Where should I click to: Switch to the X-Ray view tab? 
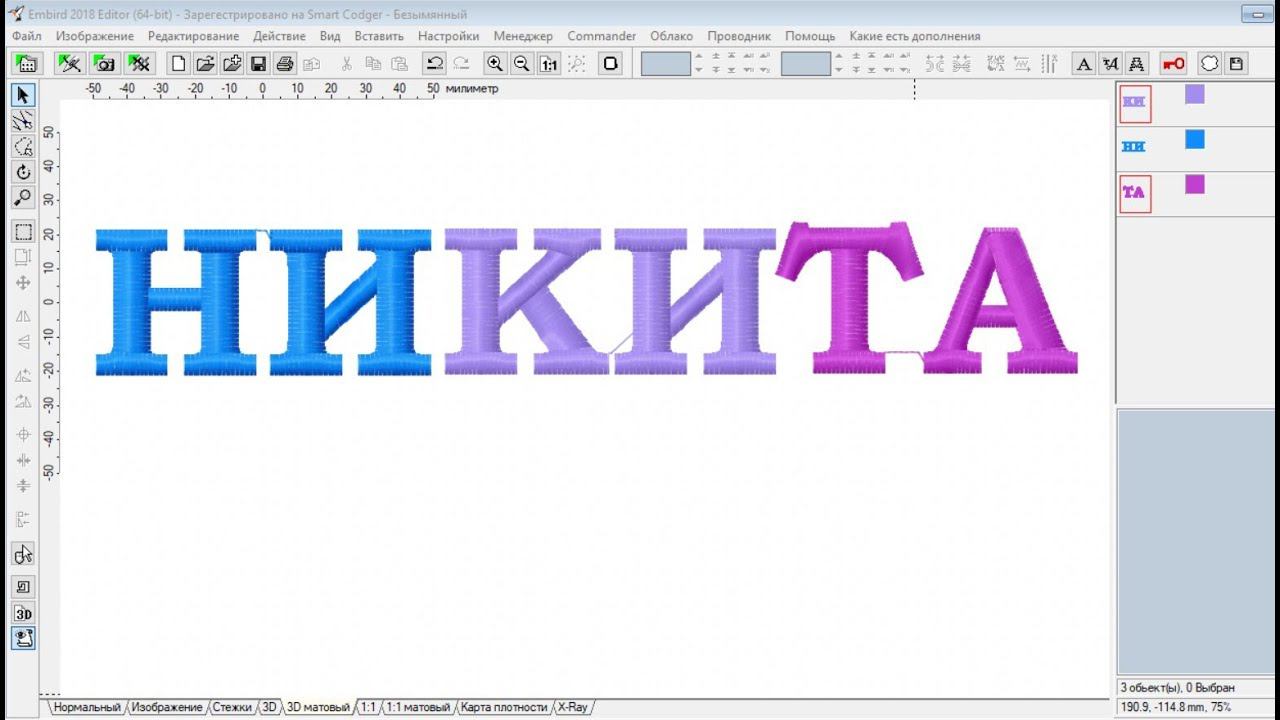click(x=573, y=707)
